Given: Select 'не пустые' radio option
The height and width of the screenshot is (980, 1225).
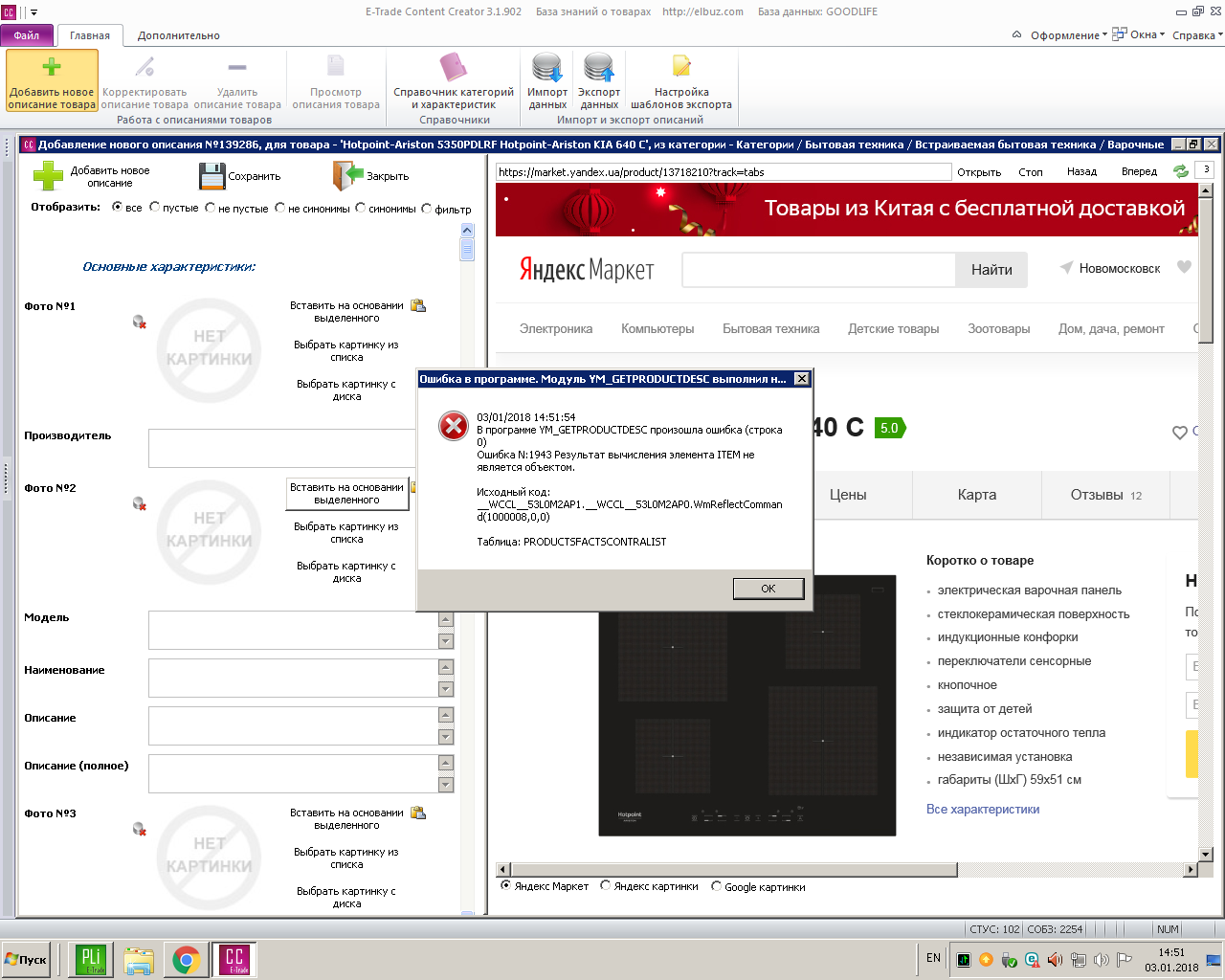Looking at the screenshot, I should pyautogui.click(x=210, y=207).
